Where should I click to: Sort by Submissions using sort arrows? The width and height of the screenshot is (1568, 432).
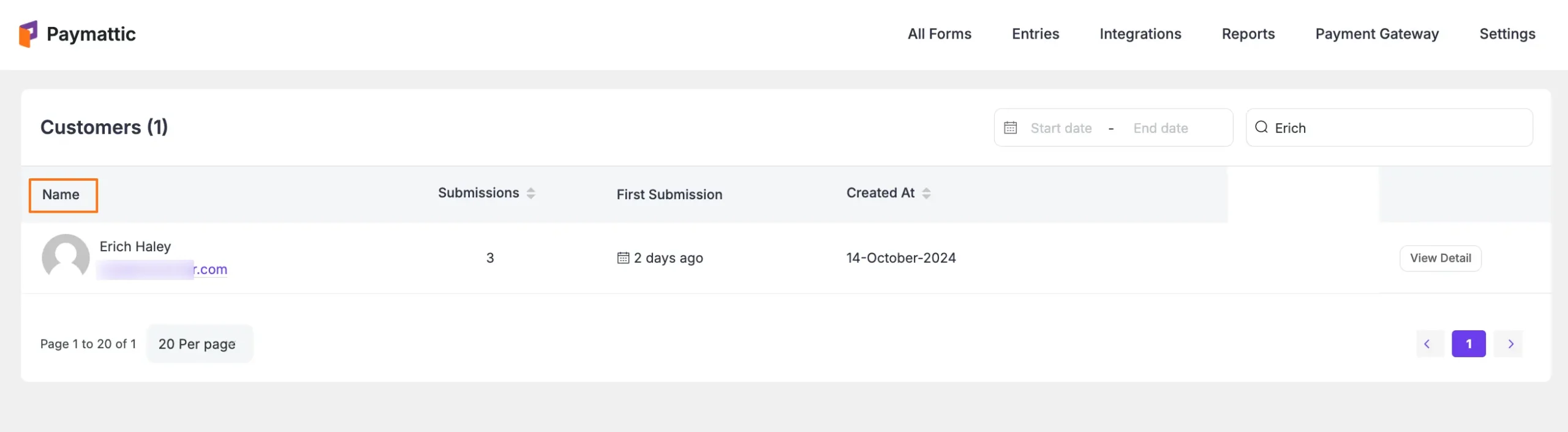click(x=530, y=193)
